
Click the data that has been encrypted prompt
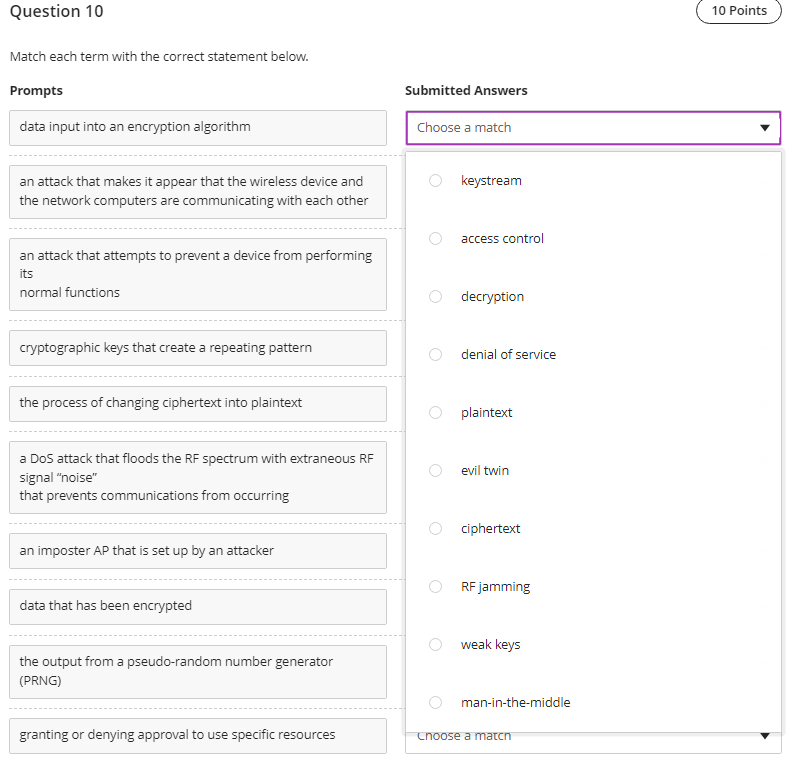(x=197, y=606)
